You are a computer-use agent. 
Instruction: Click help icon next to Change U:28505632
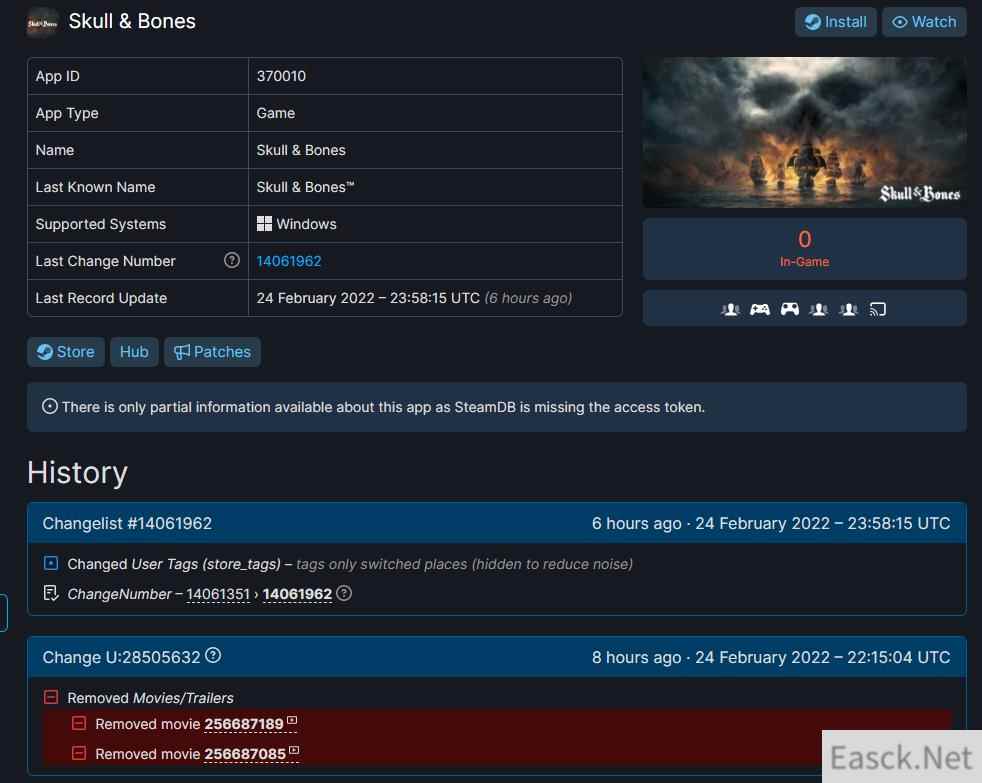213,655
